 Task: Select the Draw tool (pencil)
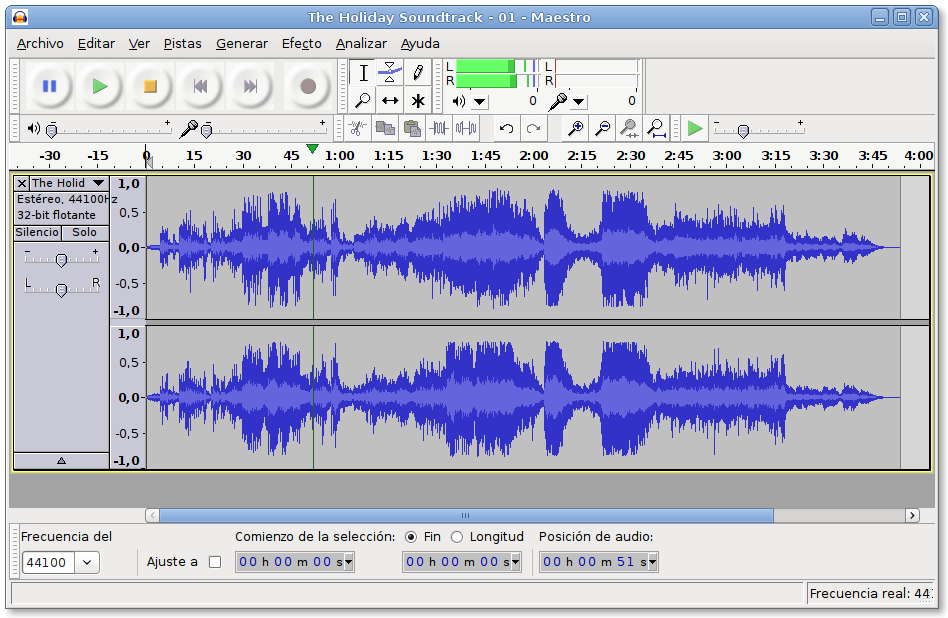pyautogui.click(x=418, y=72)
